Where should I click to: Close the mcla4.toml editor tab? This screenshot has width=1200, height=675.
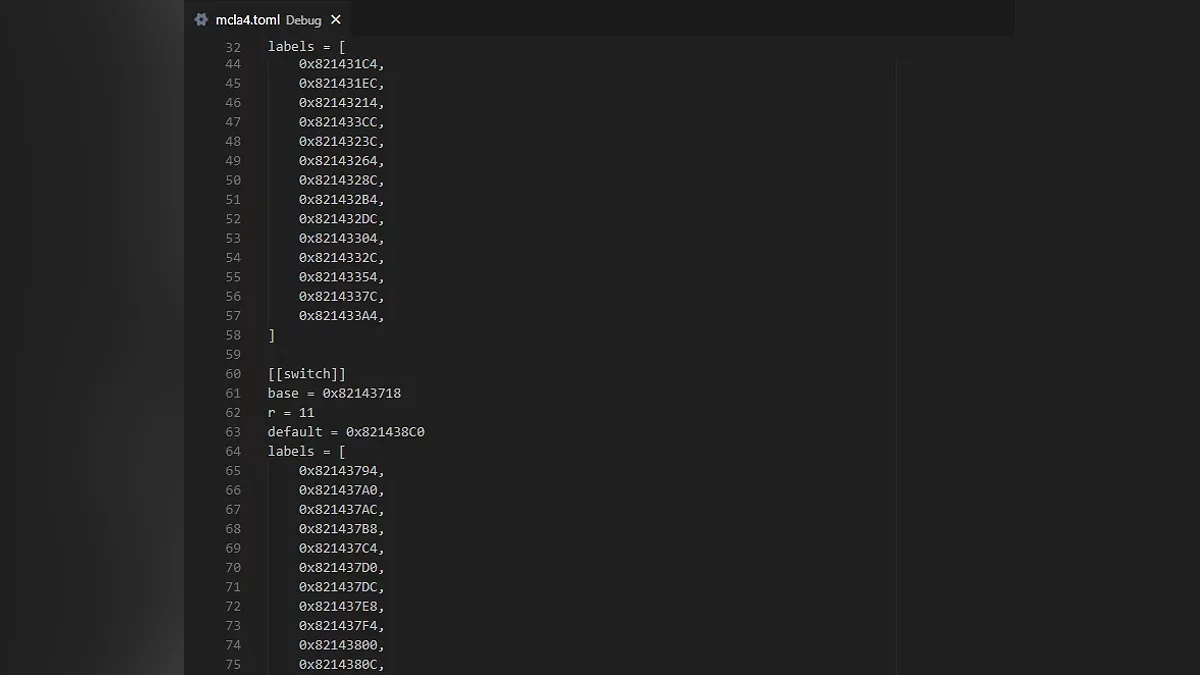click(336, 20)
